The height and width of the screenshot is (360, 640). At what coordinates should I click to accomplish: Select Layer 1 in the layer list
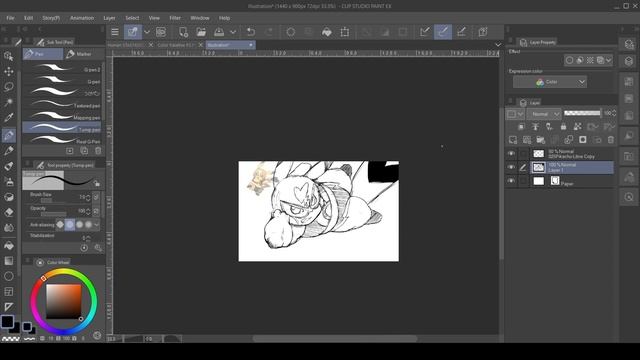coord(572,167)
